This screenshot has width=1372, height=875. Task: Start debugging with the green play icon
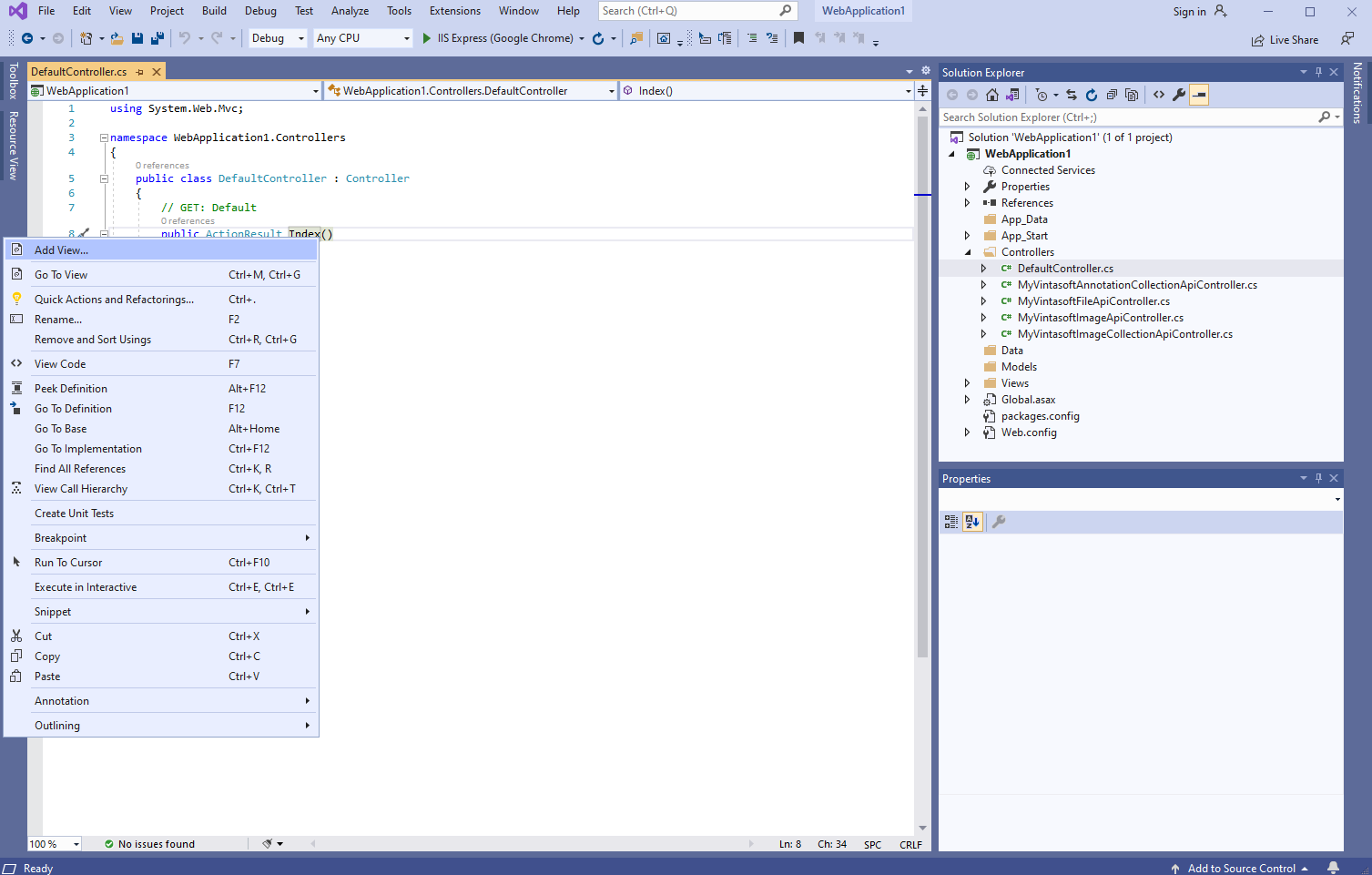(x=426, y=38)
